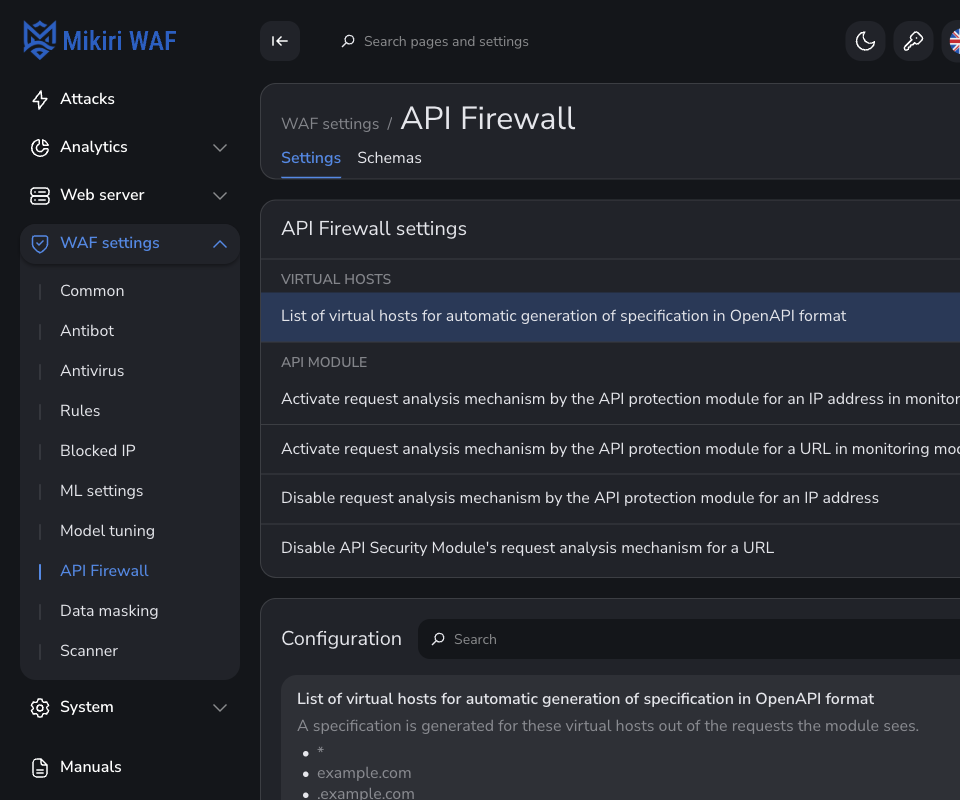Go to Common WAF settings

tap(92, 291)
